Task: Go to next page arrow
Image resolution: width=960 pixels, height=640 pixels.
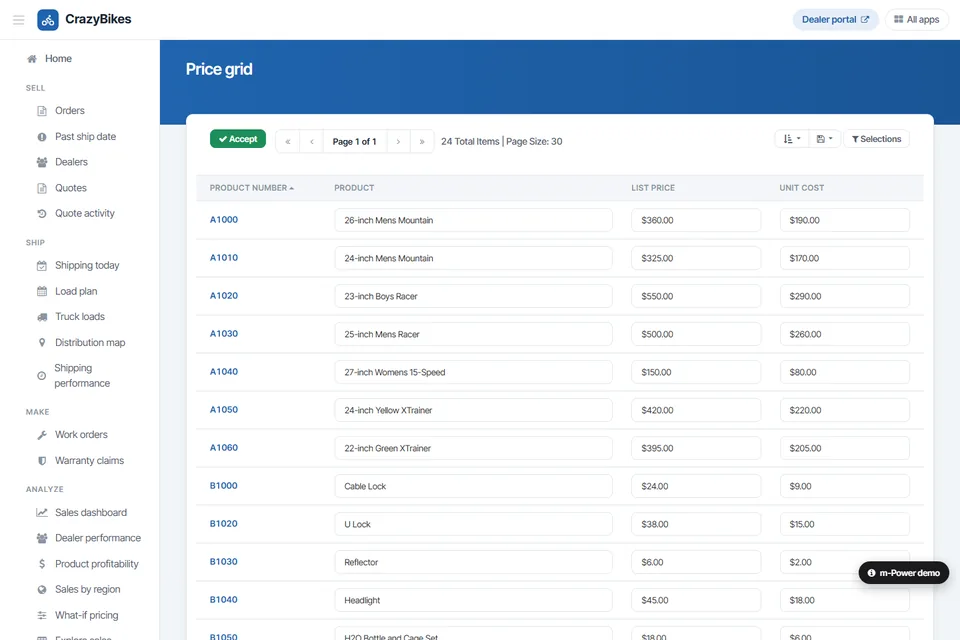Action: pyautogui.click(x=398, y=141)
